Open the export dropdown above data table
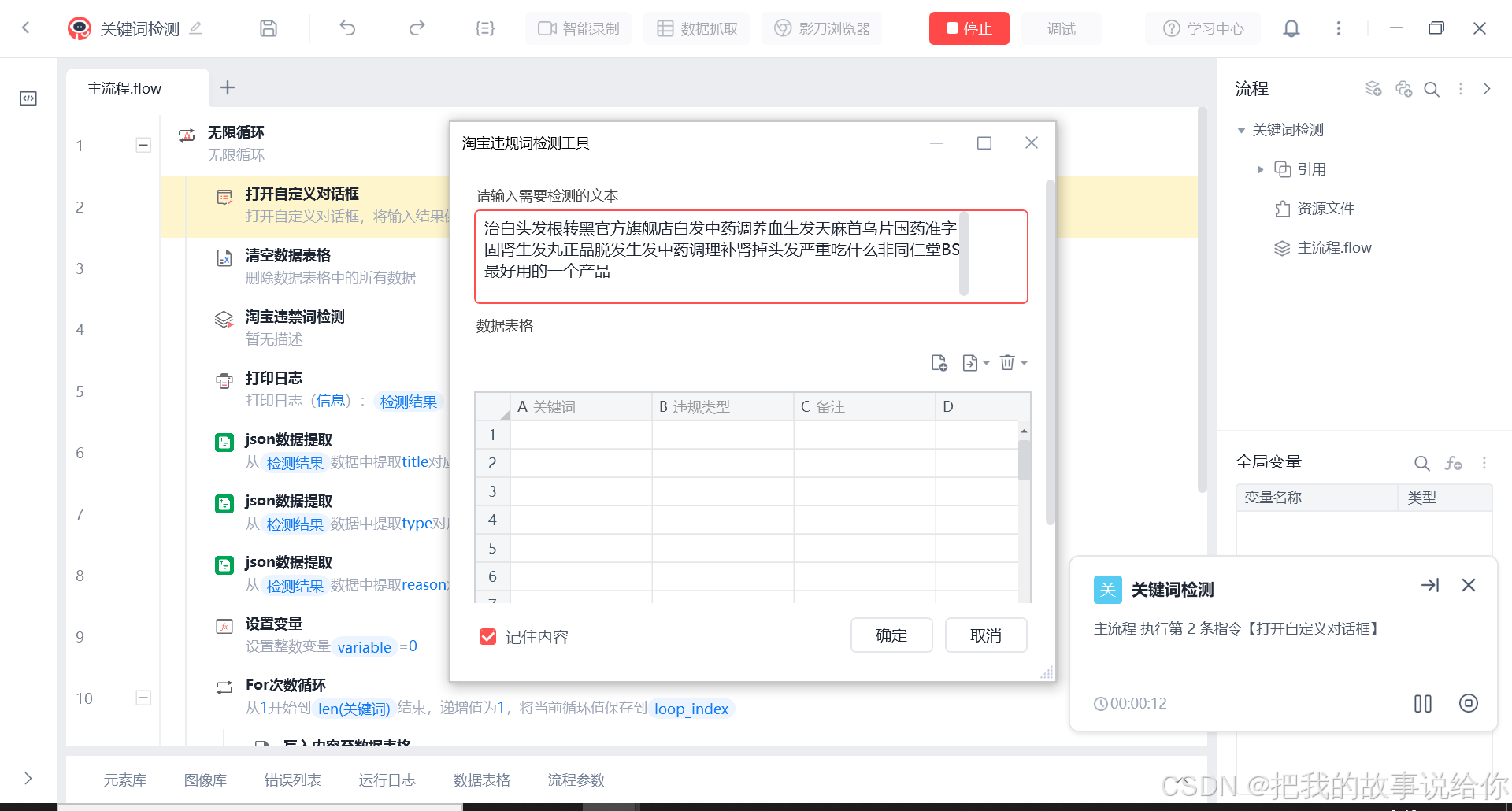This screenshot has height=811, width=1512. pos(976,363)
